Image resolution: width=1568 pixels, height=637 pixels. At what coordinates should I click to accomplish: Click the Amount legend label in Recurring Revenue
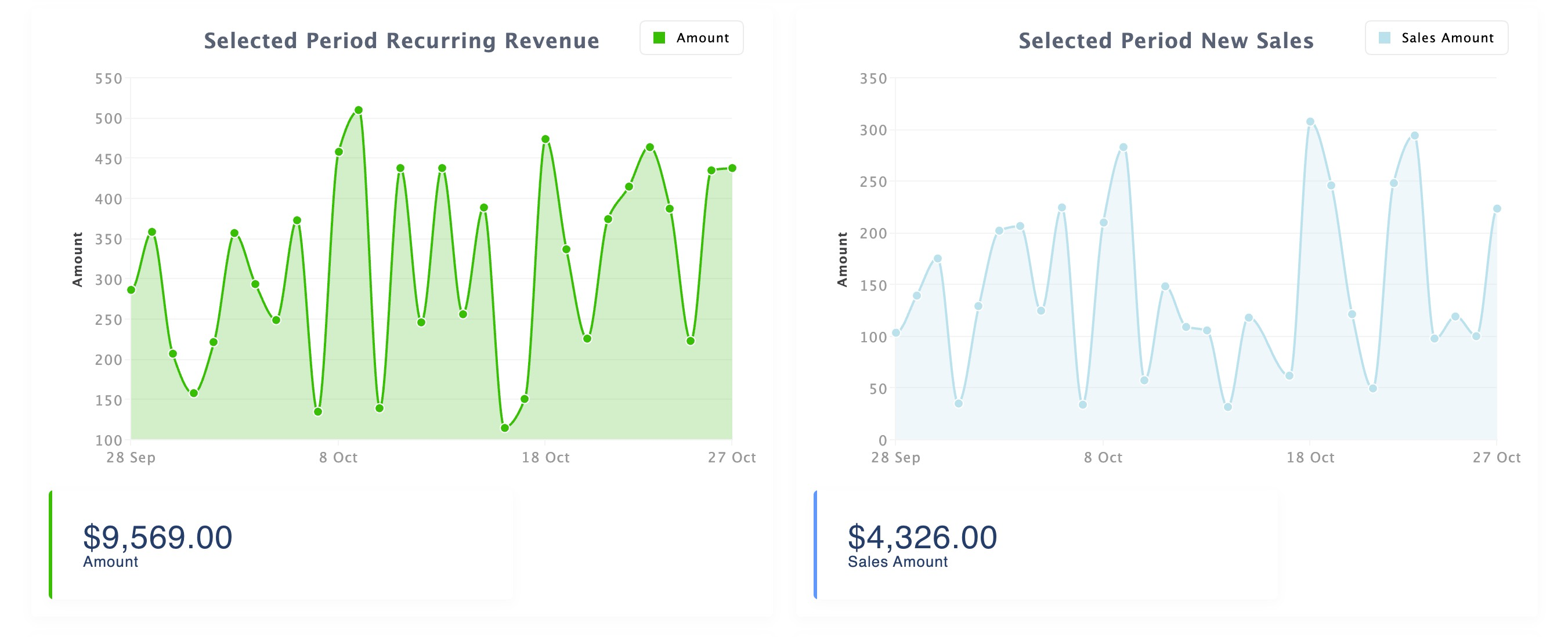702,38
